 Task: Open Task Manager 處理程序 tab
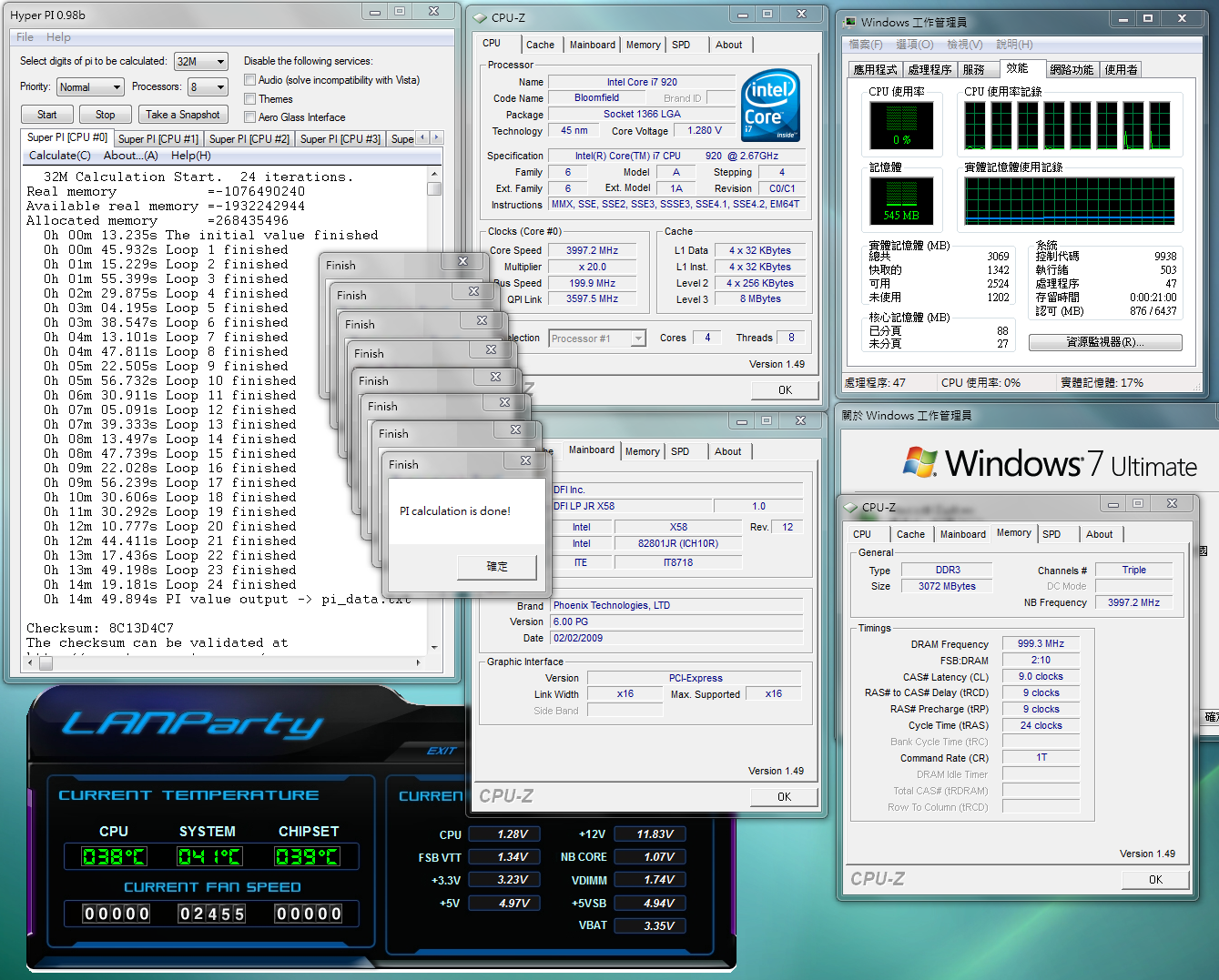pos(930,69)
